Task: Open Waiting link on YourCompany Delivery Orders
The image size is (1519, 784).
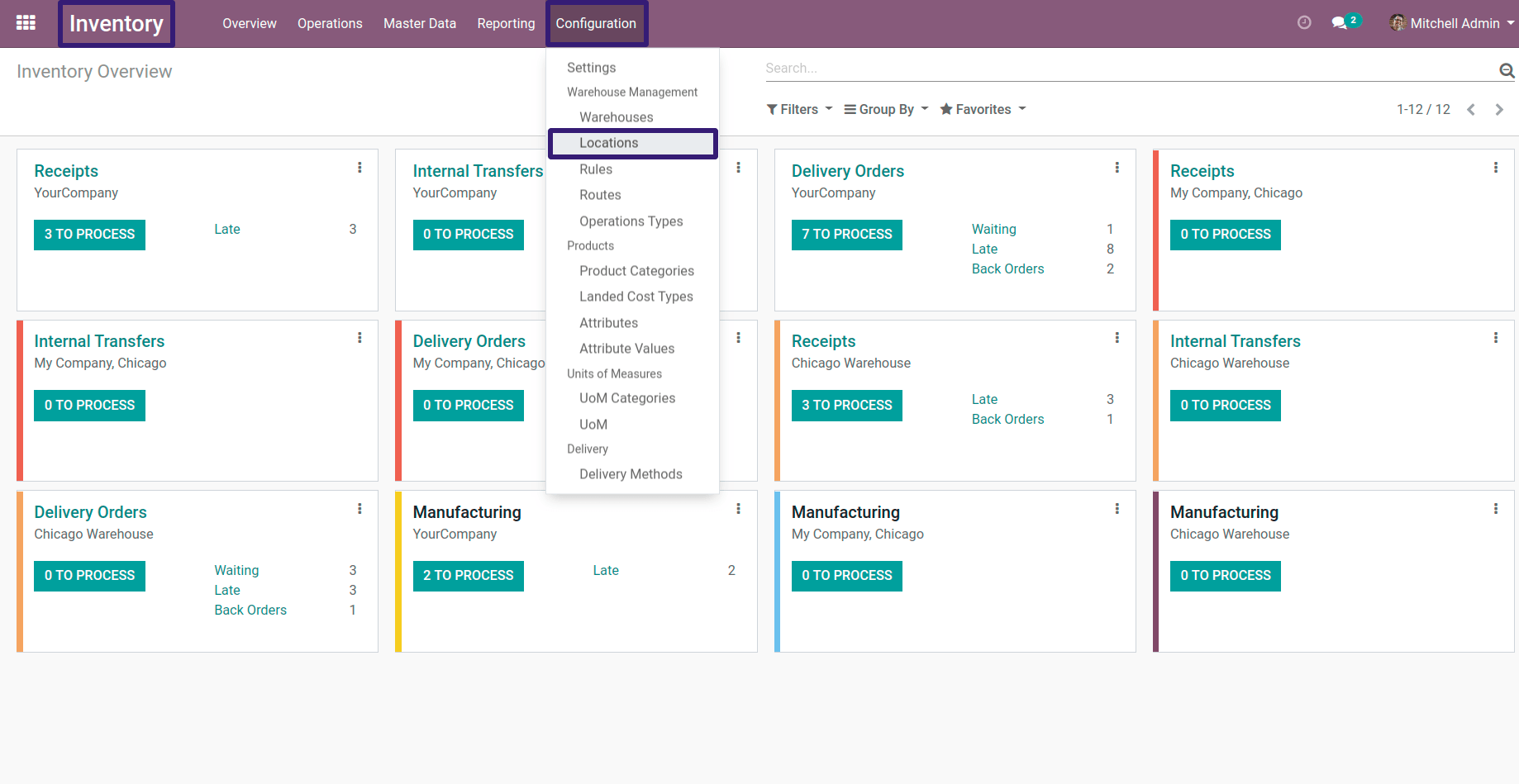Action: point(994,230)
